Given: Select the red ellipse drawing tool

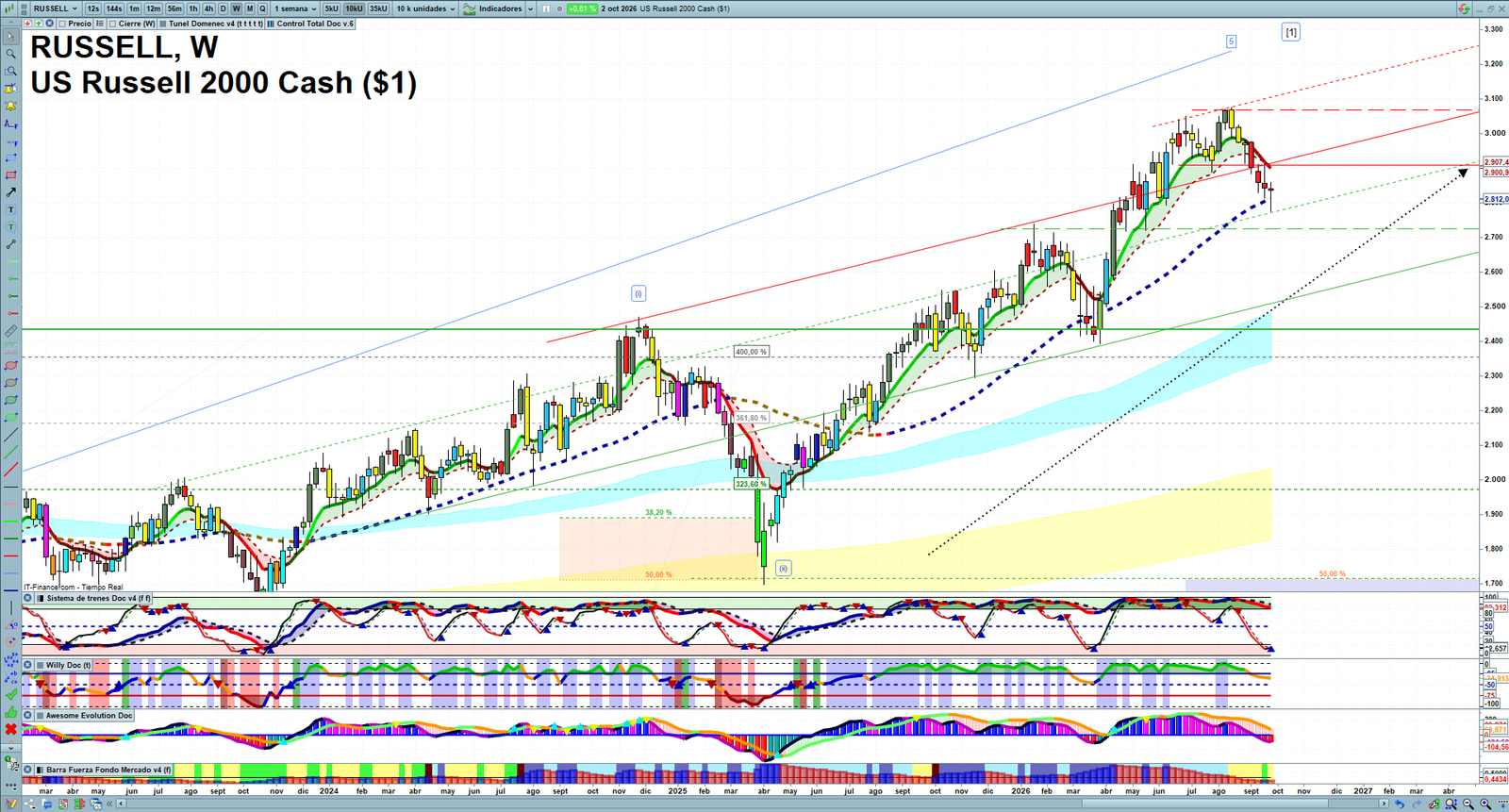Looking at the screenshot, I should click(x=10, y=366).
